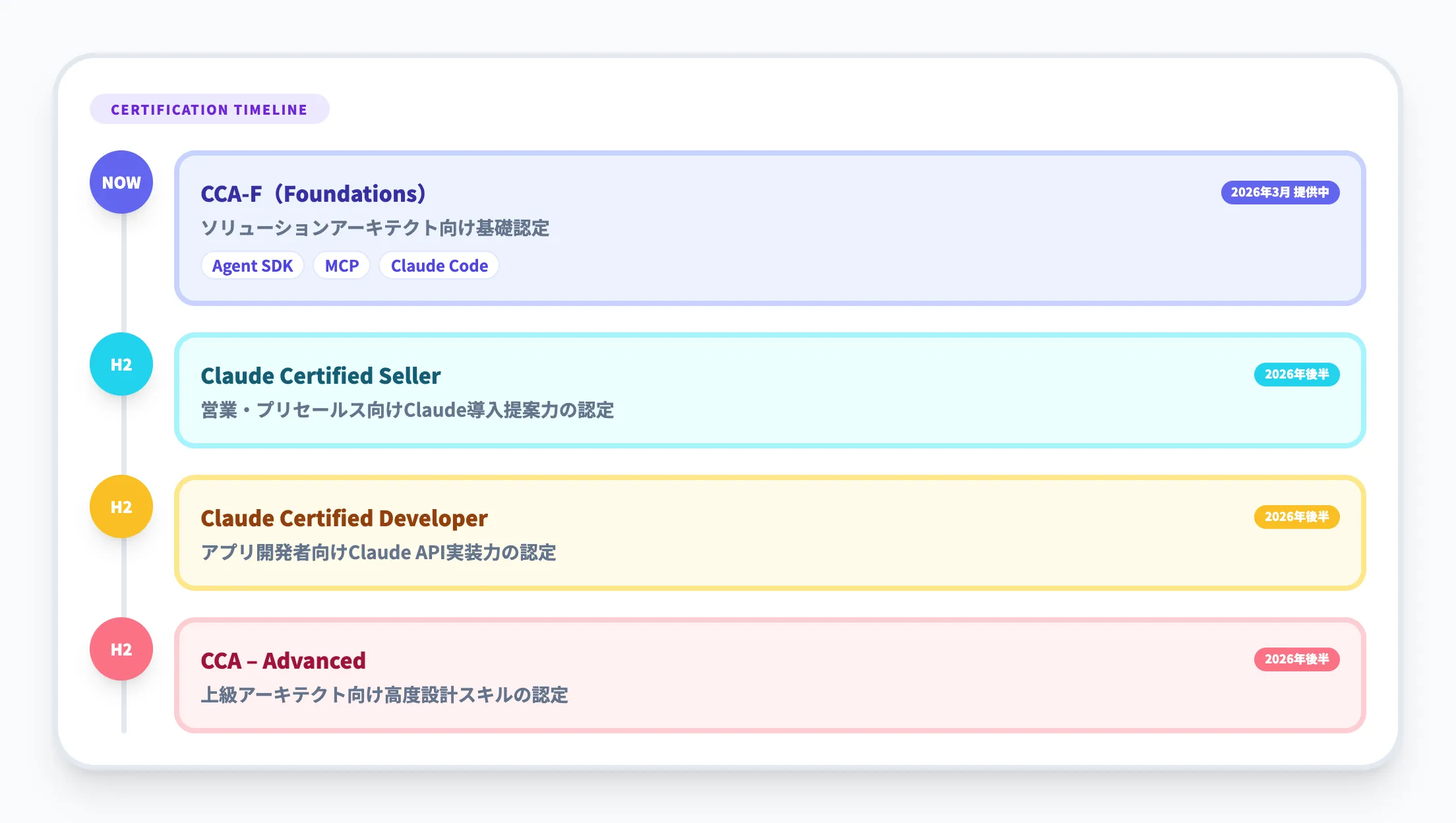Screen dimensions: 1456x823
Task: Open the CCA – Advanced title
Action: 283,661
